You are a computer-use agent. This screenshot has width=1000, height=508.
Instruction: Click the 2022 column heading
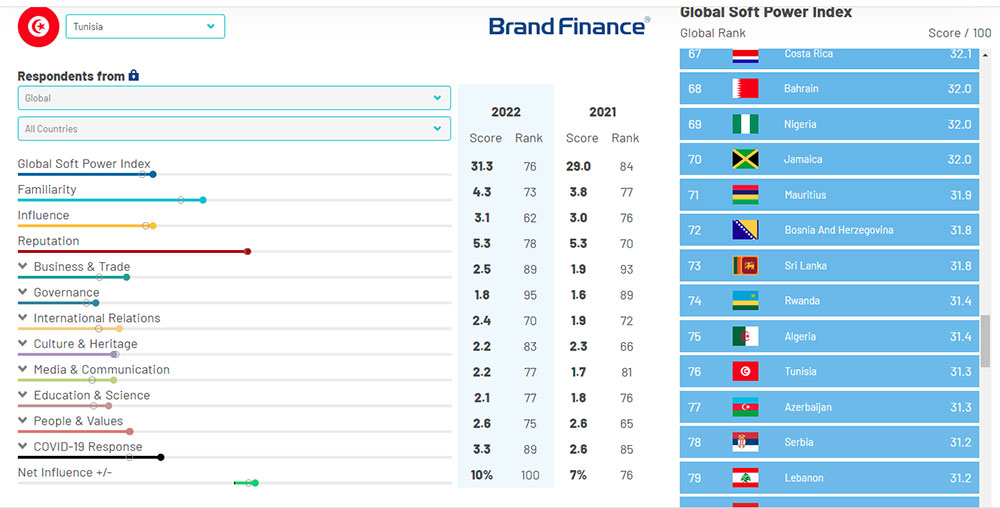[506, 112]
